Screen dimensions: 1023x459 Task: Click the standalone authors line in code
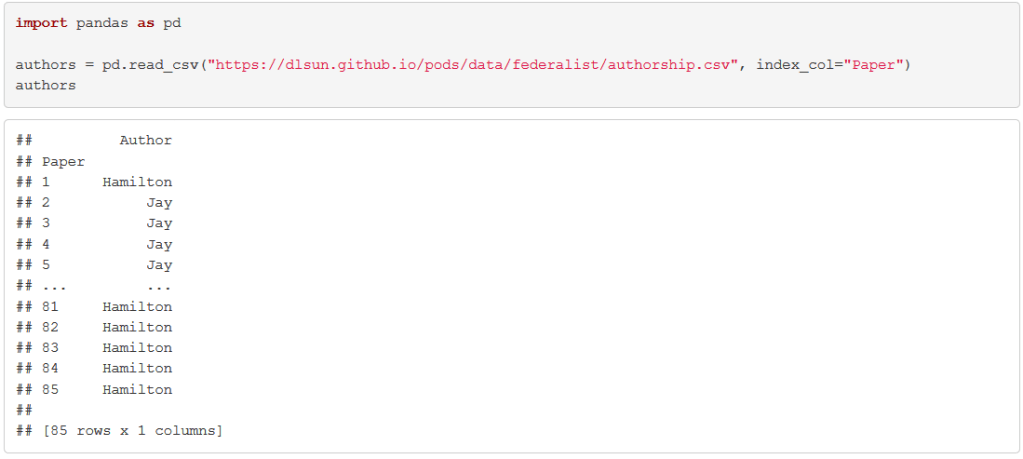(x=45, y=86)
